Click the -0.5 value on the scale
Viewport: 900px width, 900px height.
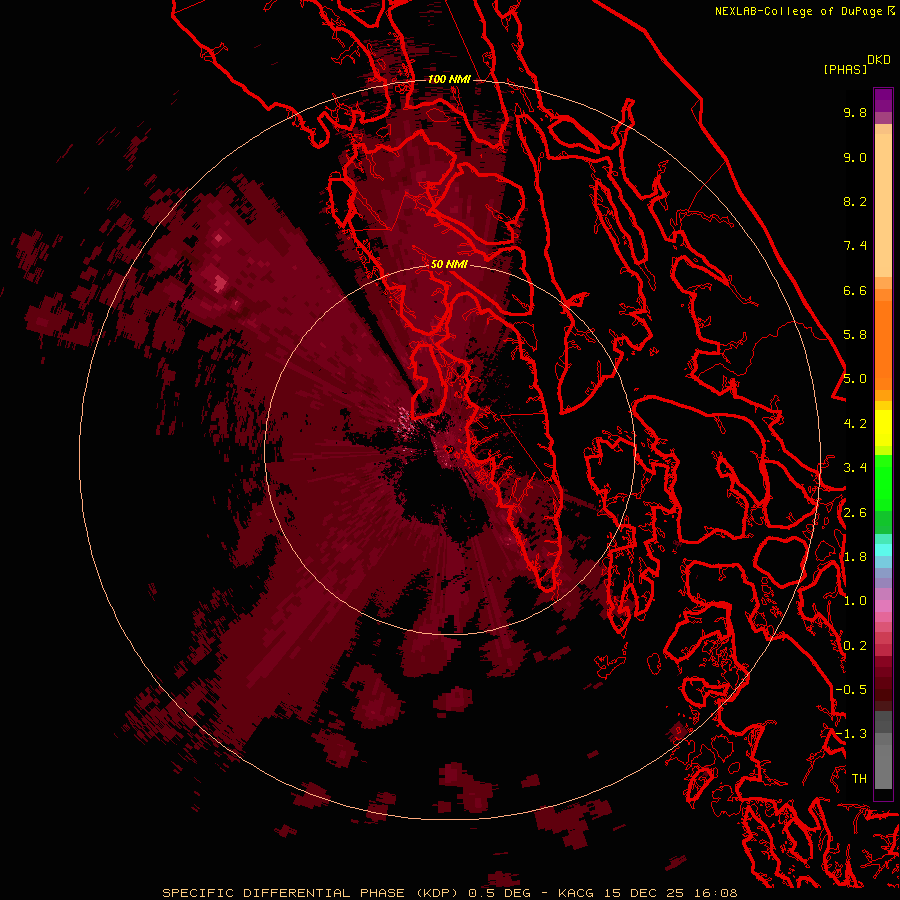[x=851, y=690]
